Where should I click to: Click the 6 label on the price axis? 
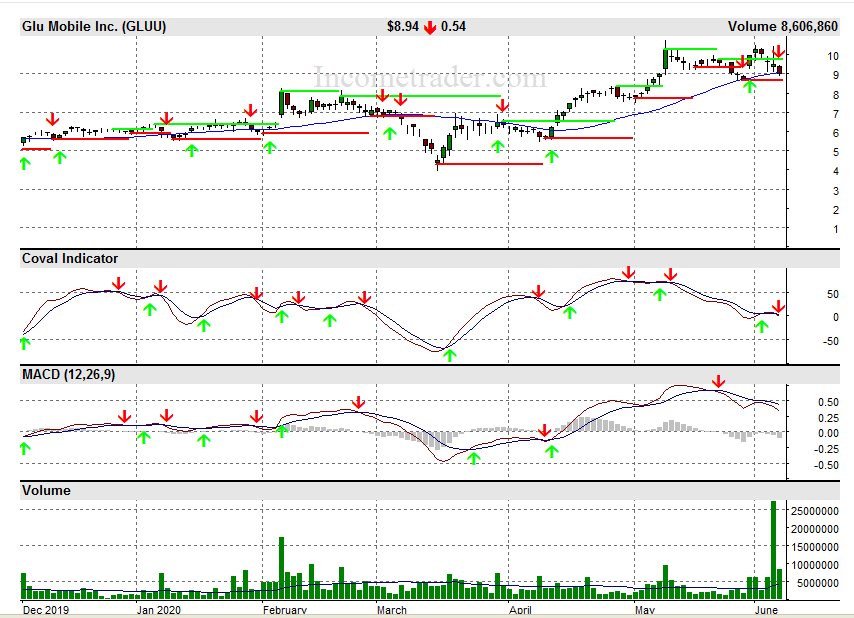tap(835, 133)
